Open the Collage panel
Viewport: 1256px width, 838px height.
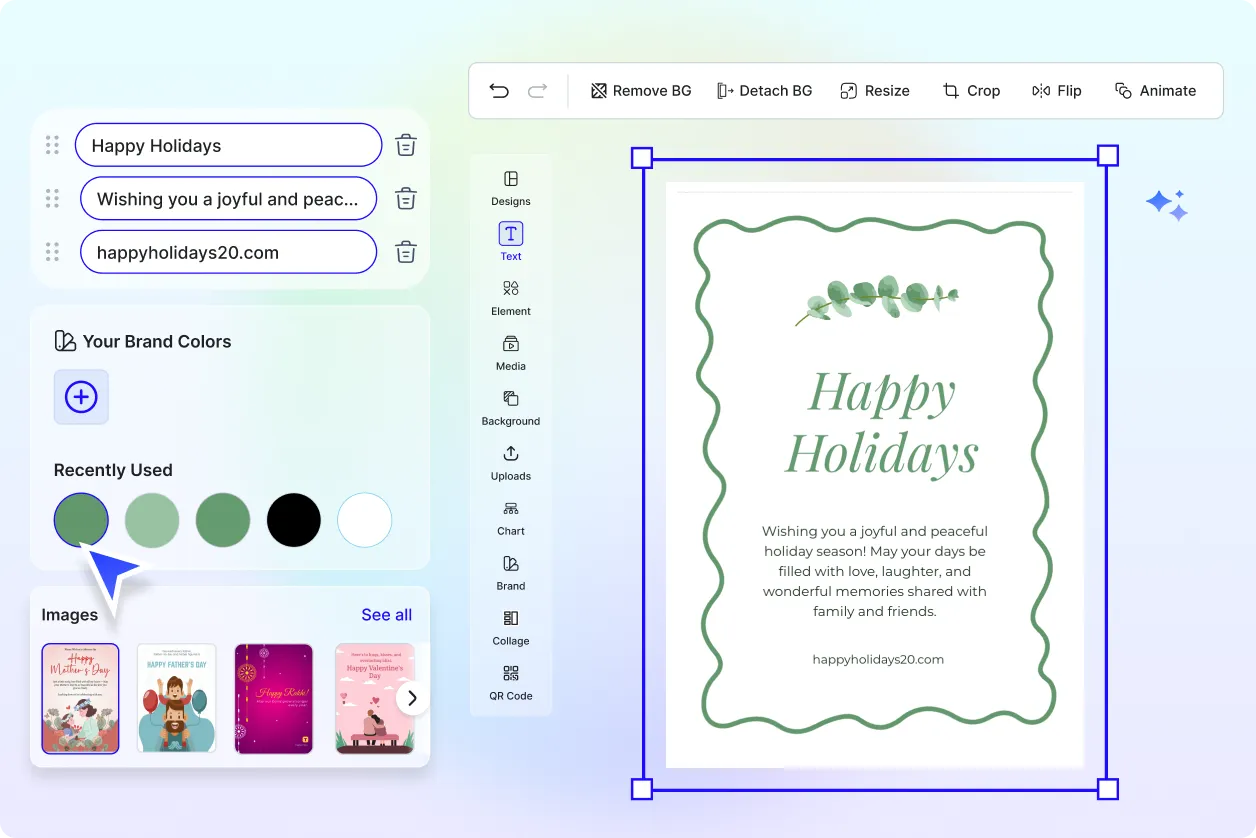[x=510, y=629]
